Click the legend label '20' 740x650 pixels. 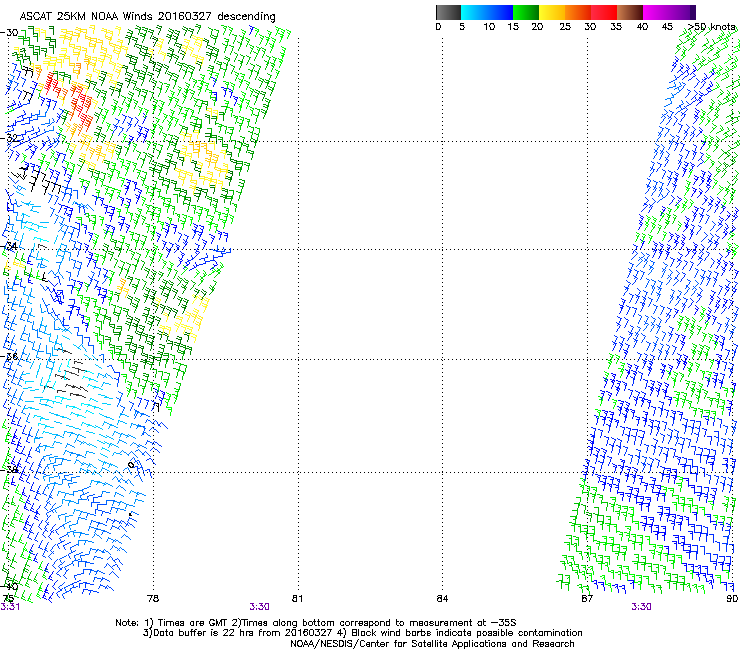click(x=537, y=26)
